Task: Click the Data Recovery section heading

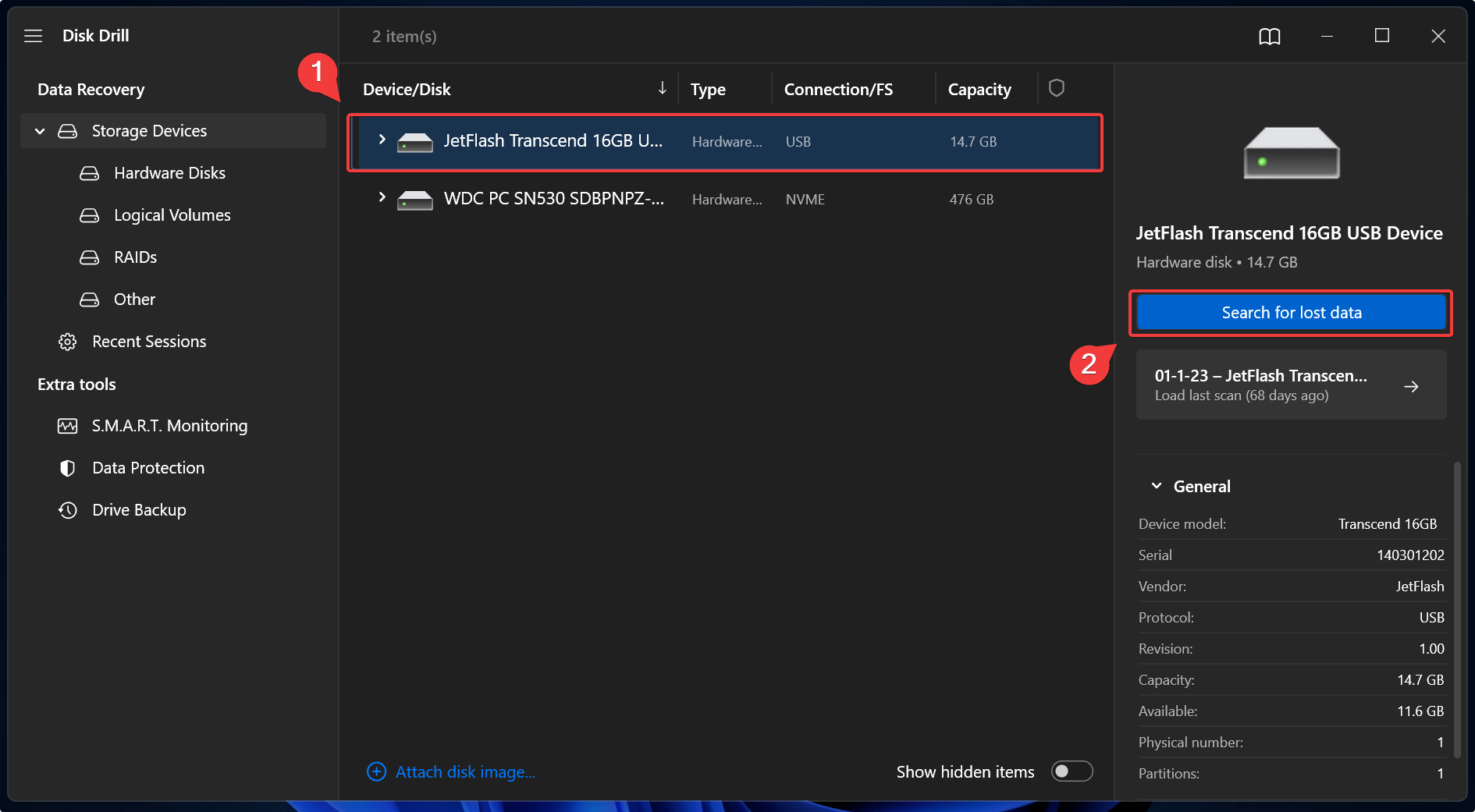Action: click(x=91, y=90)
